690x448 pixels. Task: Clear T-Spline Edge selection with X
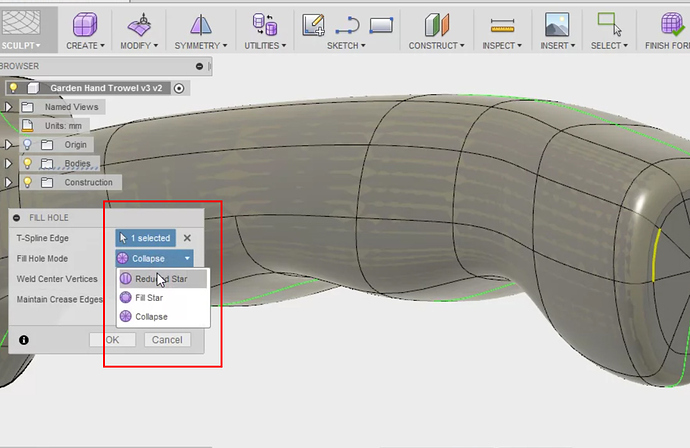tap(187, 238)
